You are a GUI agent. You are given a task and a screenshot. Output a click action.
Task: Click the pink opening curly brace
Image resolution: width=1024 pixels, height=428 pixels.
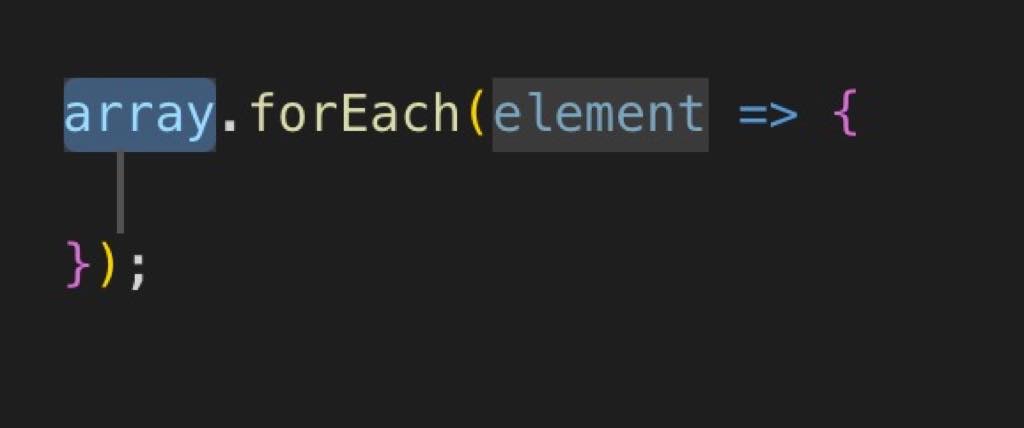844,115
